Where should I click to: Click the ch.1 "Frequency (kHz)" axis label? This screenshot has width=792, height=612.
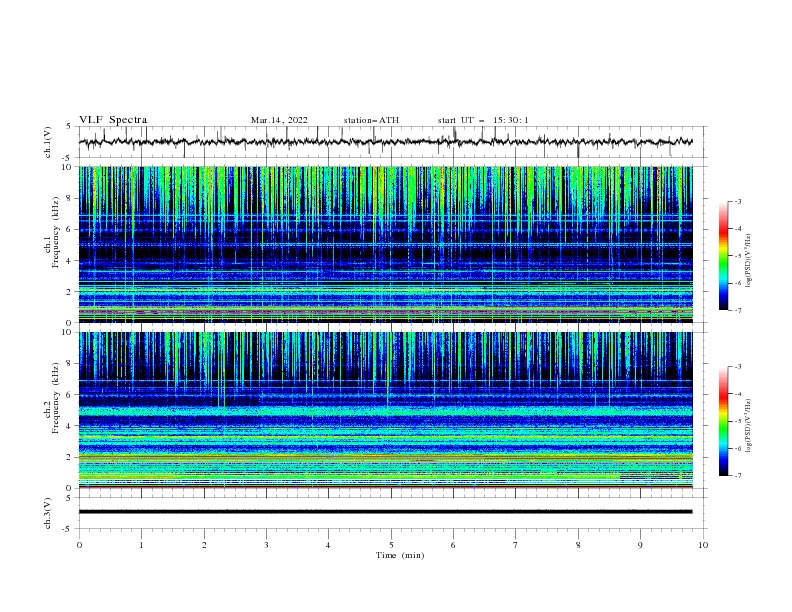pos(56,232)
